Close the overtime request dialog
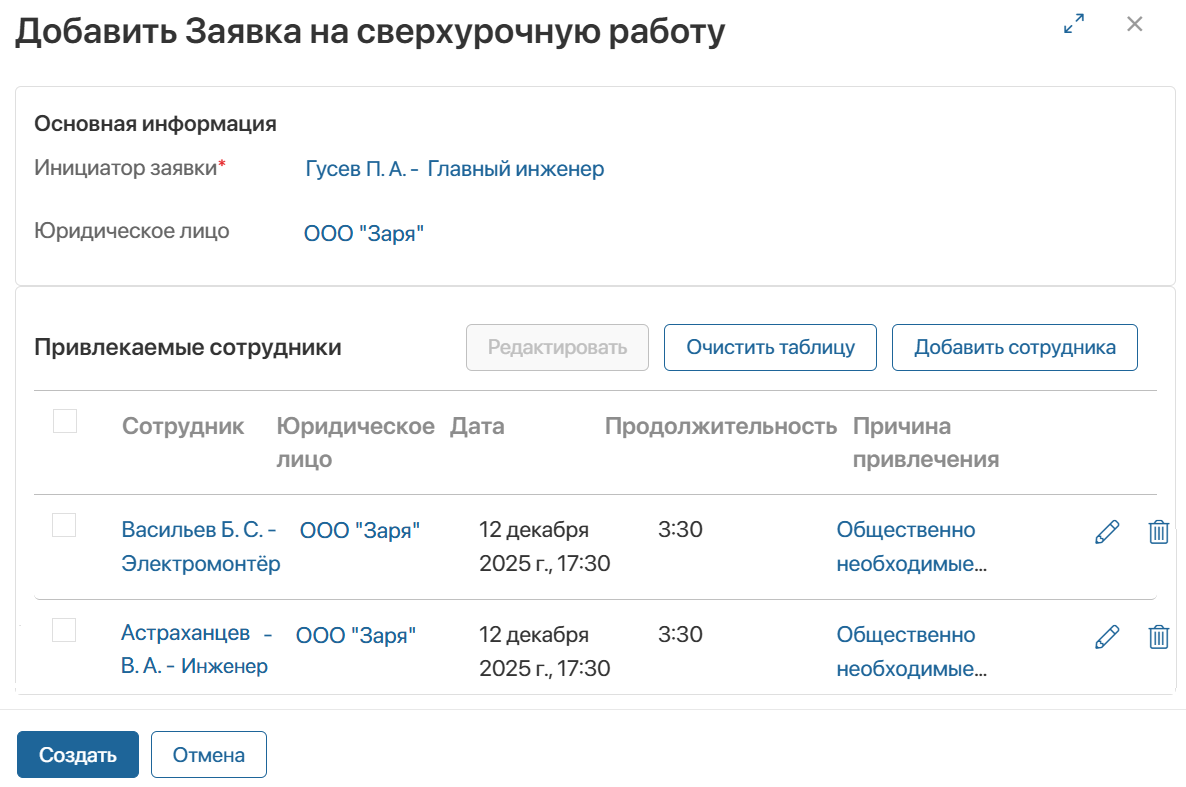This screenshot has width=1186, height=787. [1134, 24]
